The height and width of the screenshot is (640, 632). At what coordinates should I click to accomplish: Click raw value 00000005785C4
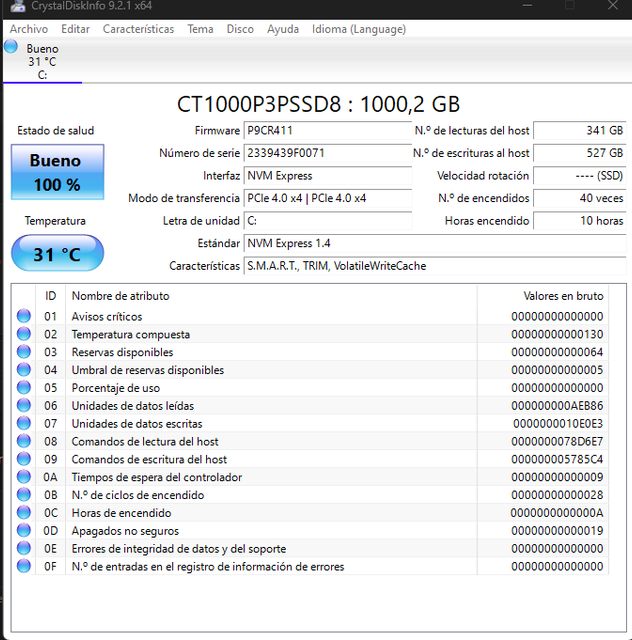pyautogui.click(x=557, y=459)
